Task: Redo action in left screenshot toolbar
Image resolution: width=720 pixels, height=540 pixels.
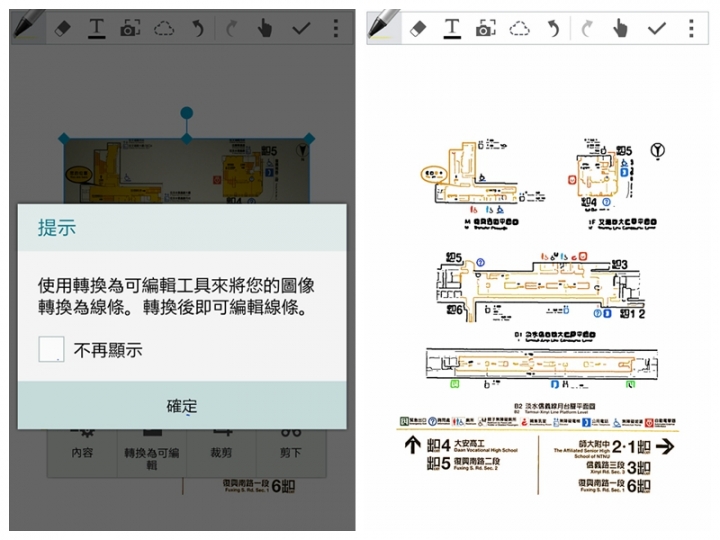Action: (x=231, y=29)
